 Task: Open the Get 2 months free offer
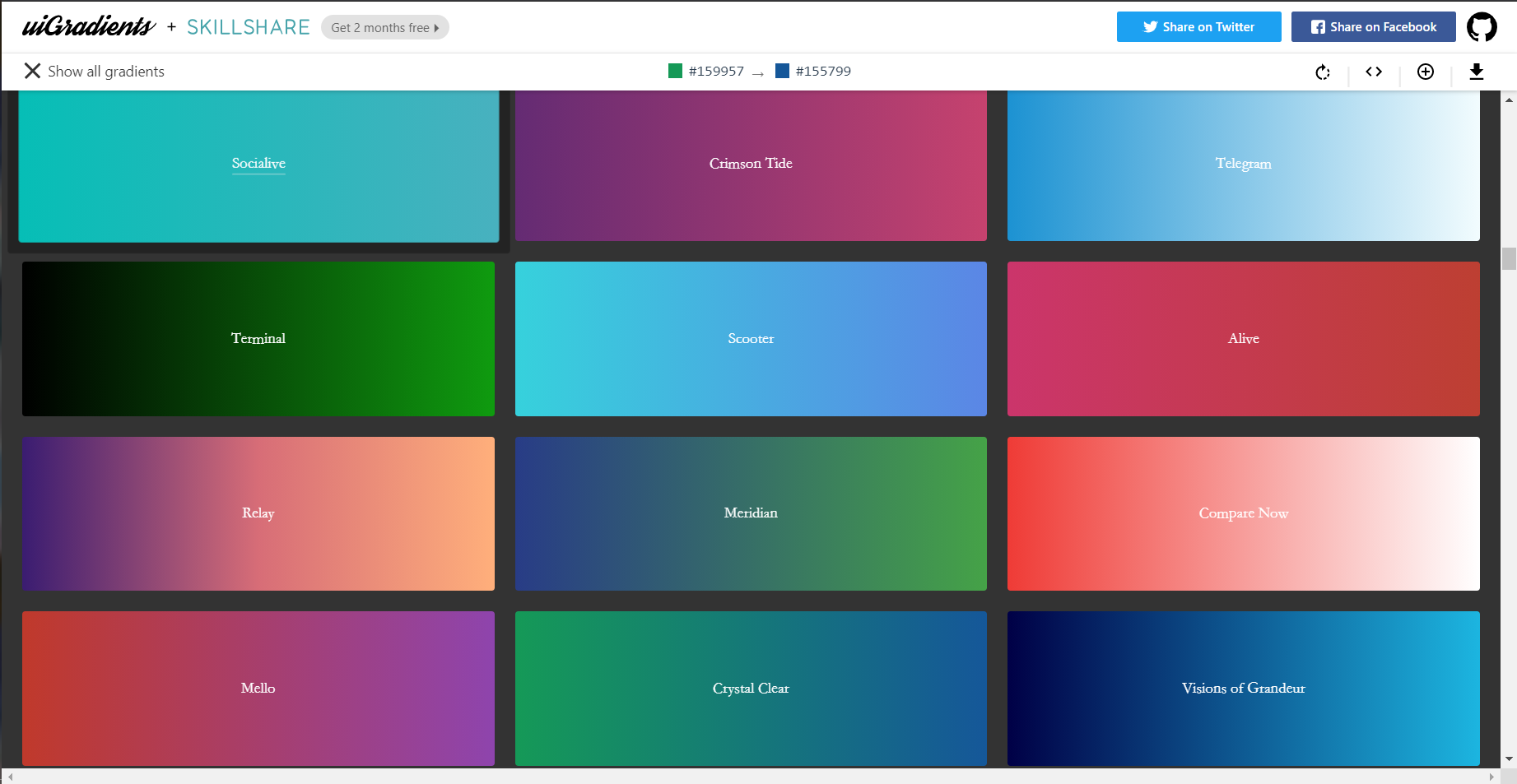pyautogui.click(x=385, y=27)
